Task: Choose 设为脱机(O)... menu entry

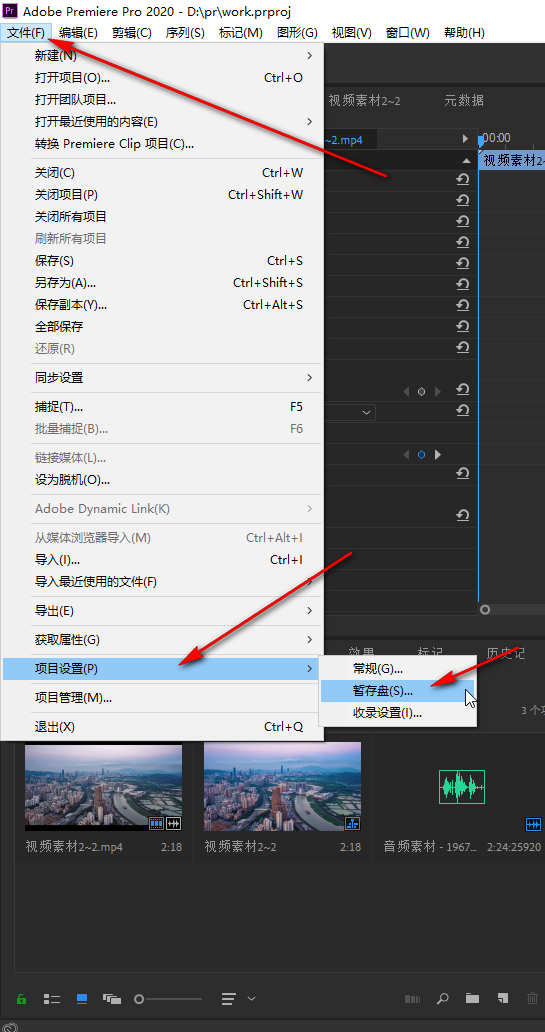Action: pos(163,480)
